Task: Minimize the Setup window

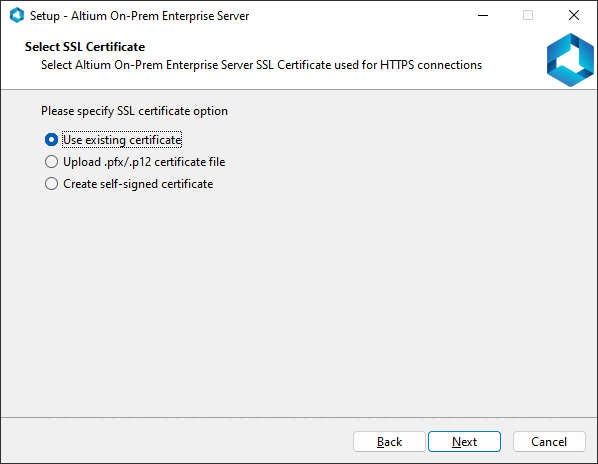Action: point(483,16)
